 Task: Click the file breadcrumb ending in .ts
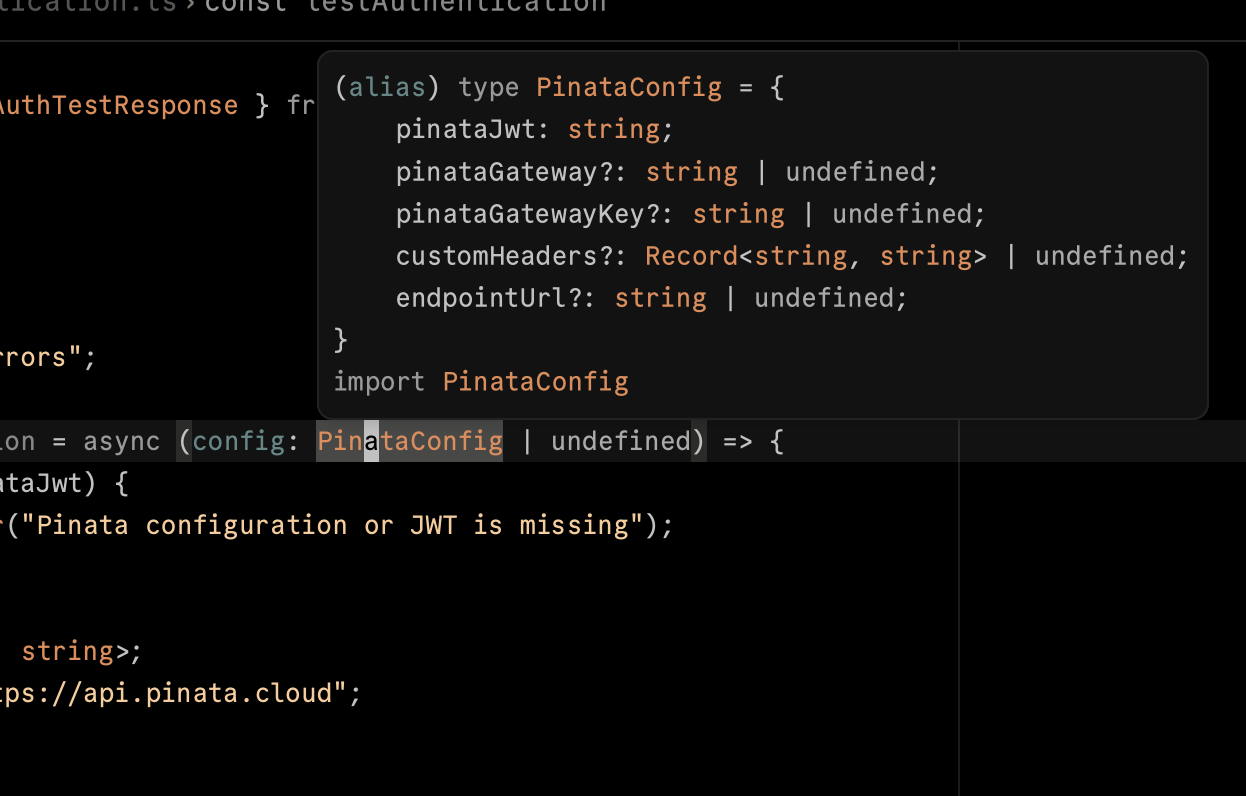pos(90,5)
